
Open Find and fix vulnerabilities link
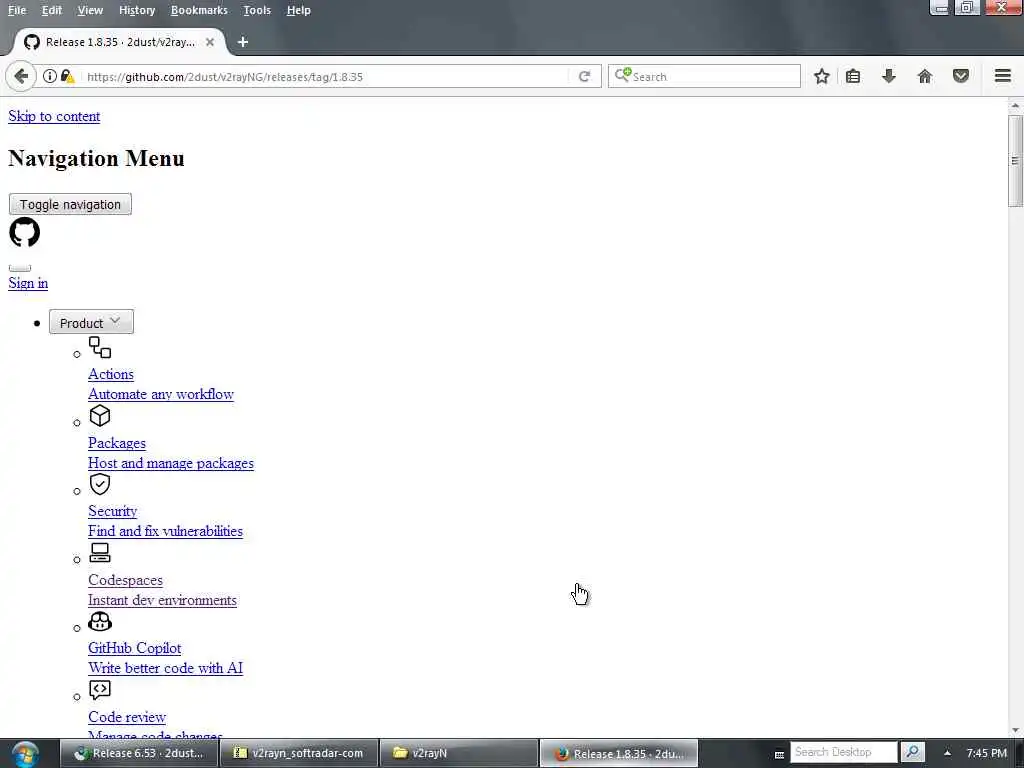(165, 531)
